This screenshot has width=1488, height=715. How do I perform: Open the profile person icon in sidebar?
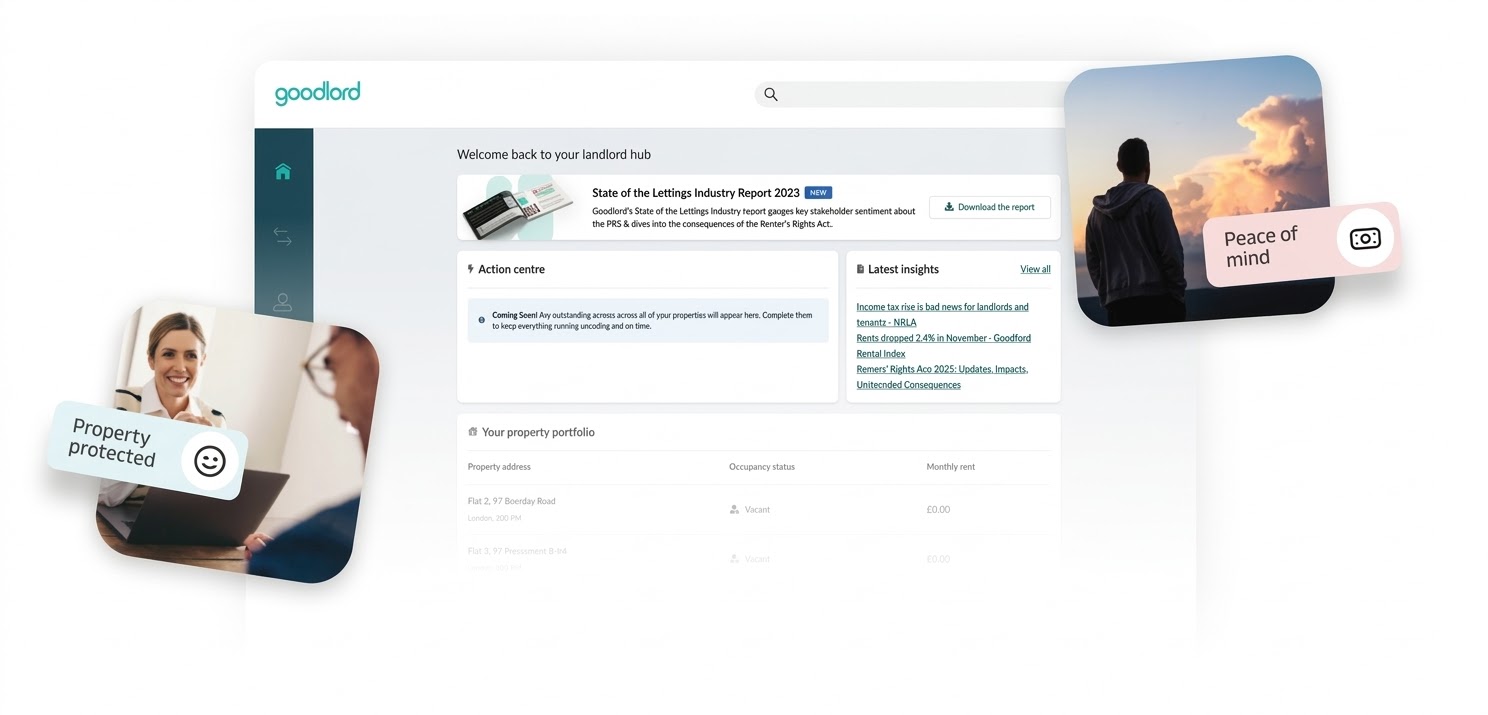click(x=283, y=302)
